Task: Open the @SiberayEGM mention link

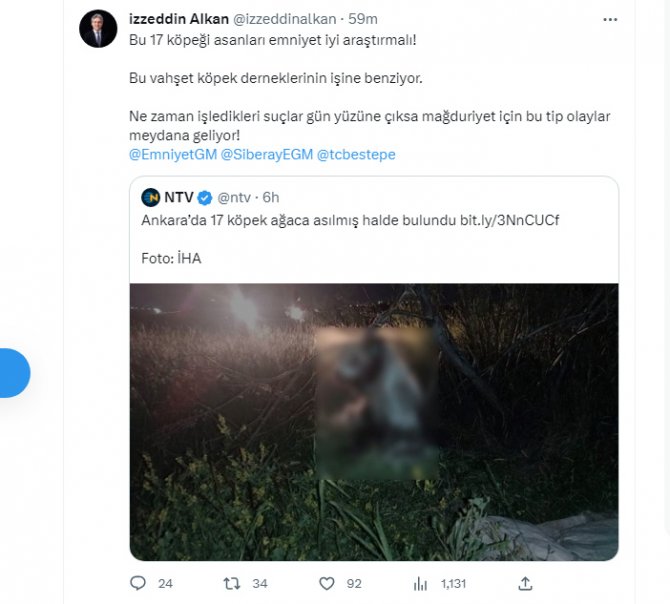Action: 264,154
